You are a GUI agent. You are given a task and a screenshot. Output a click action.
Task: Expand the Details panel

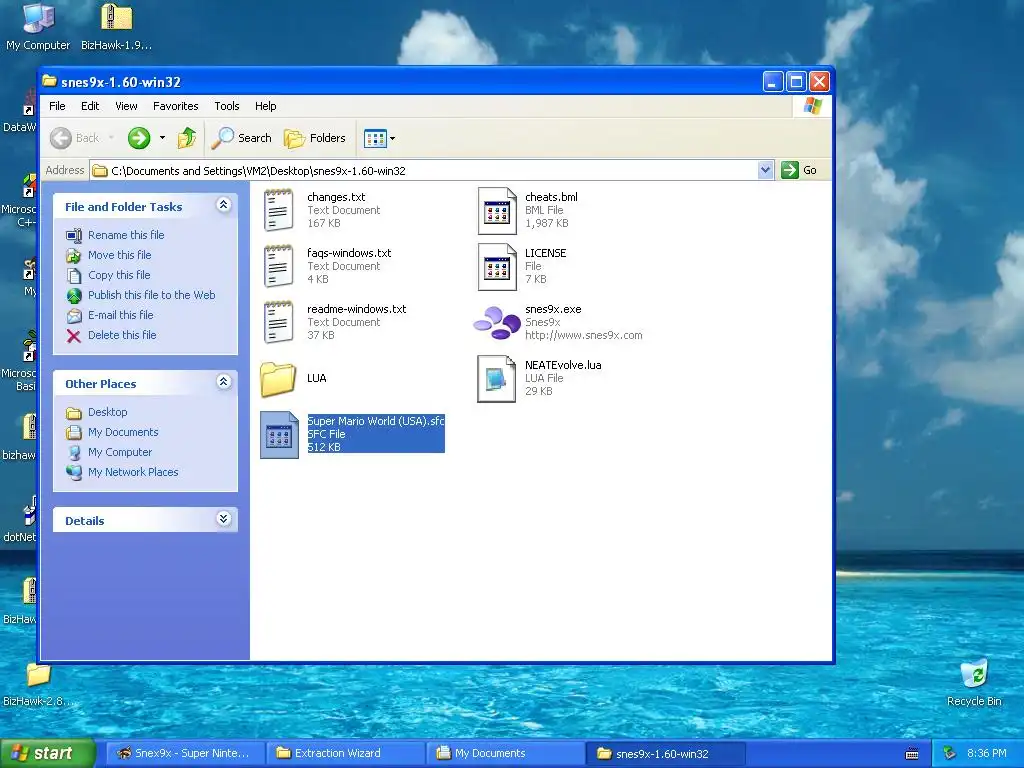point(223,519)
